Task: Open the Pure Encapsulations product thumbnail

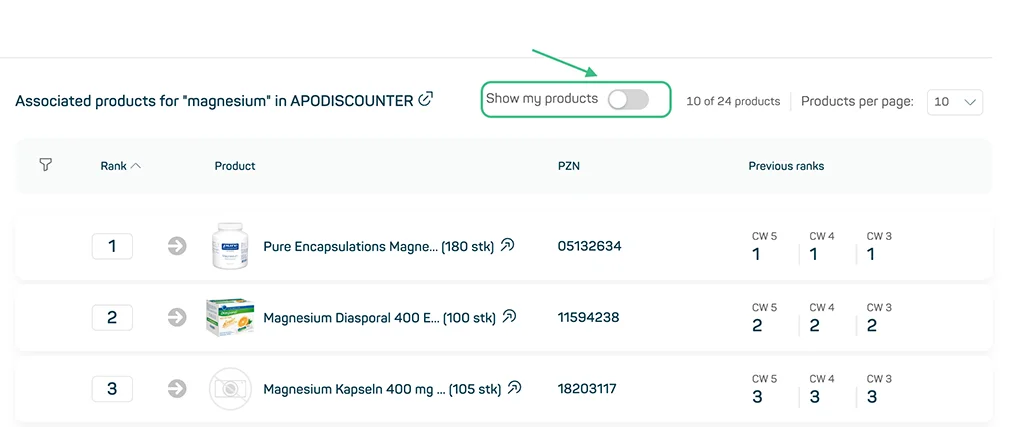Action: click(230, 246)
